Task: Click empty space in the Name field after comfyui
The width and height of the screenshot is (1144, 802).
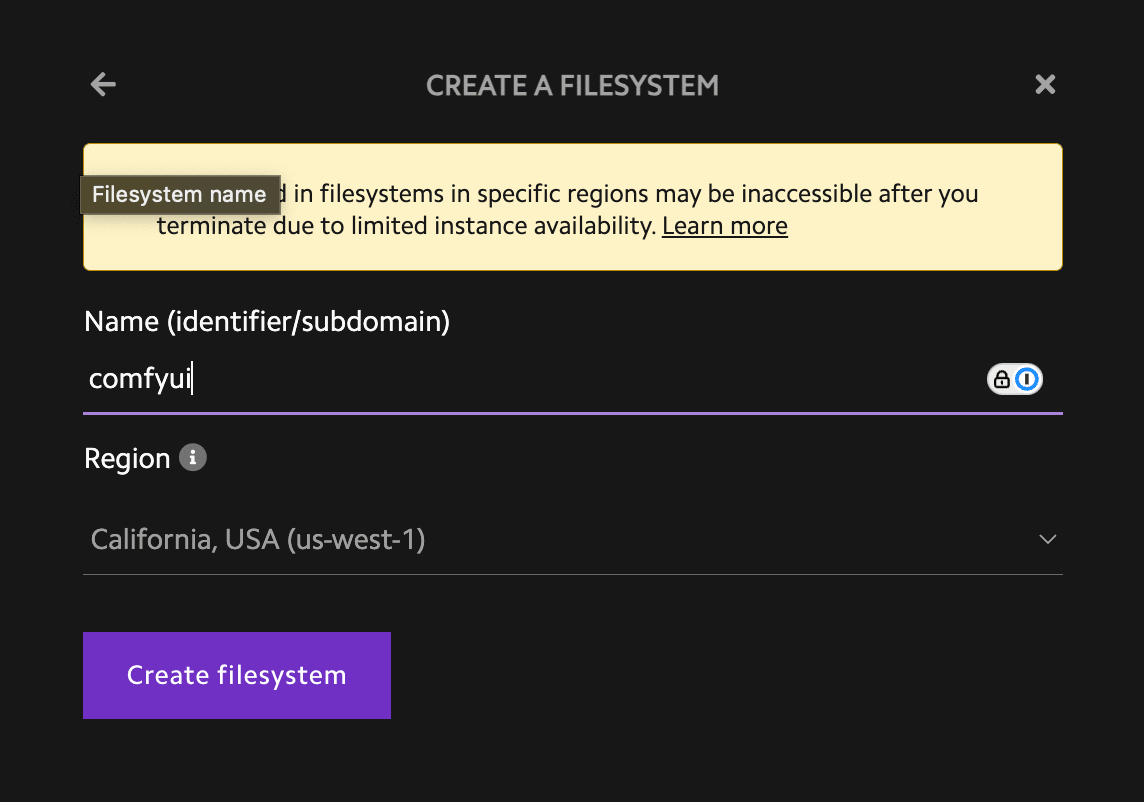Action: click(x=580, y=380)
